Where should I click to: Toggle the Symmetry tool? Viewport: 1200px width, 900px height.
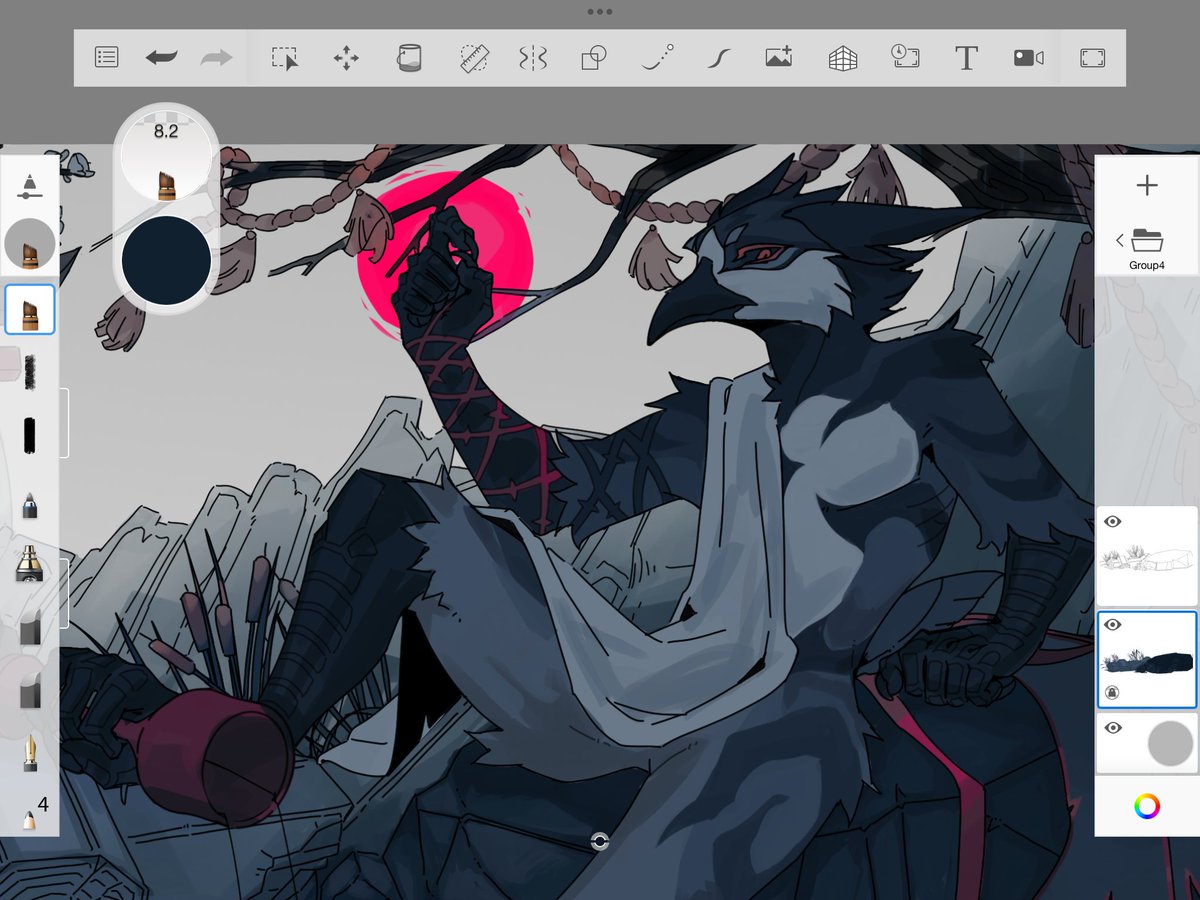[x=533, y=58]
